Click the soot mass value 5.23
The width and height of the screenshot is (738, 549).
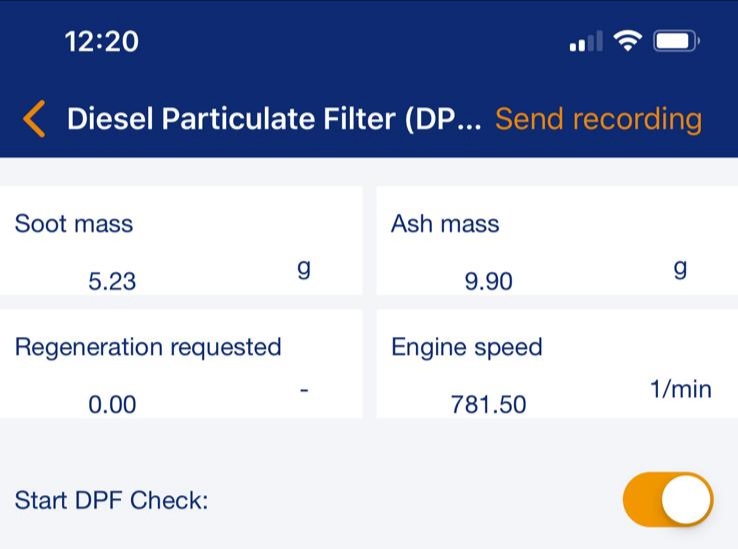point(111,282)
